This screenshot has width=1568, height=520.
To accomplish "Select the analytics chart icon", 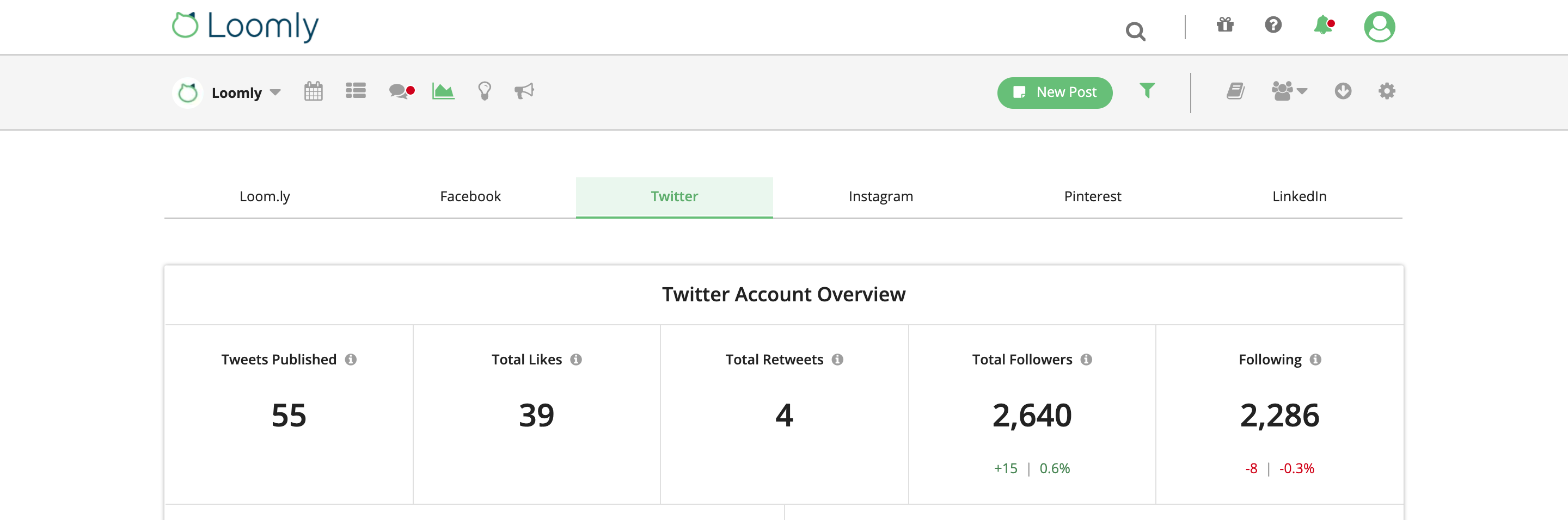I will (443, 92).
